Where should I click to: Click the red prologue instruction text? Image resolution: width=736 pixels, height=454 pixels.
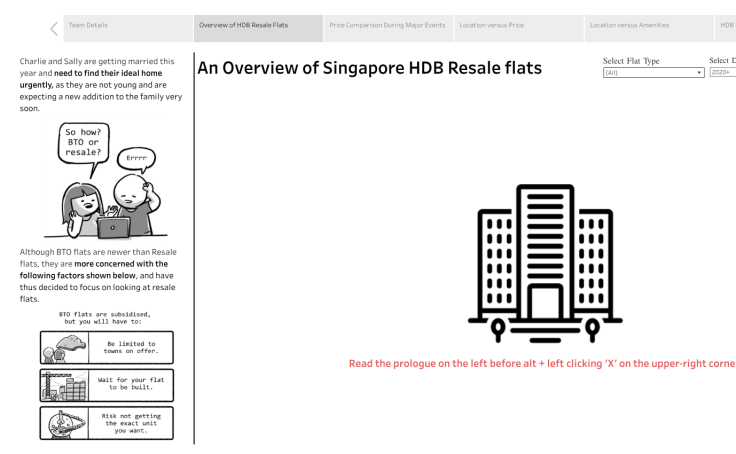pyautogui.click(x=541, y=362)
